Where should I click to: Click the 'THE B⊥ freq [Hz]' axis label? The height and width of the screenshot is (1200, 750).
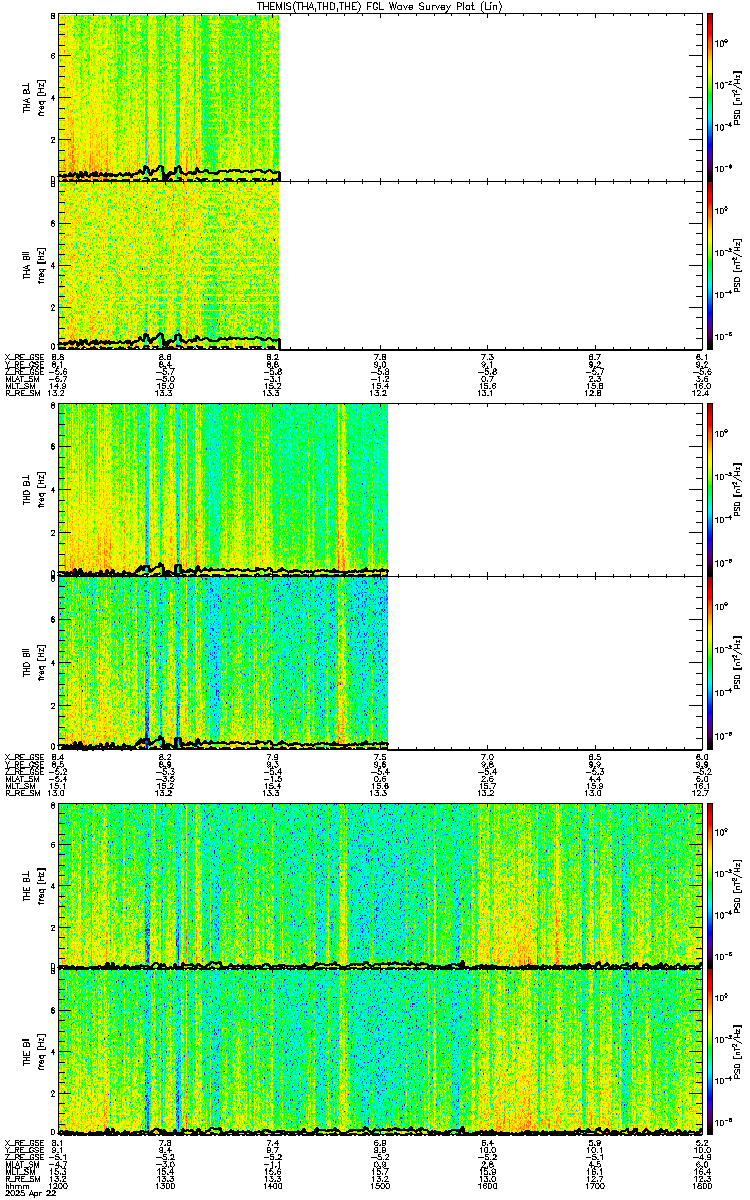[33, 885]
